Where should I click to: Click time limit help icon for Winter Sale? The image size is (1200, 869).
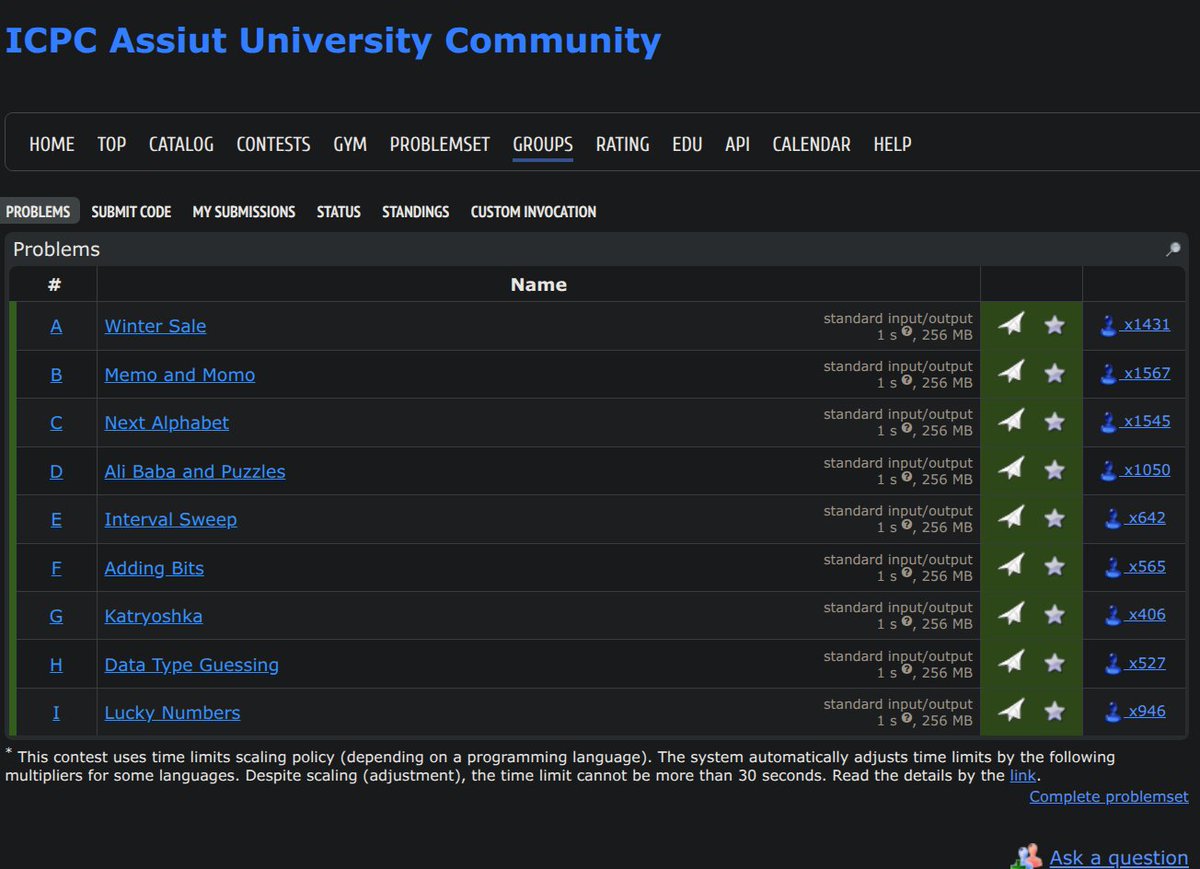coord(907,333)
